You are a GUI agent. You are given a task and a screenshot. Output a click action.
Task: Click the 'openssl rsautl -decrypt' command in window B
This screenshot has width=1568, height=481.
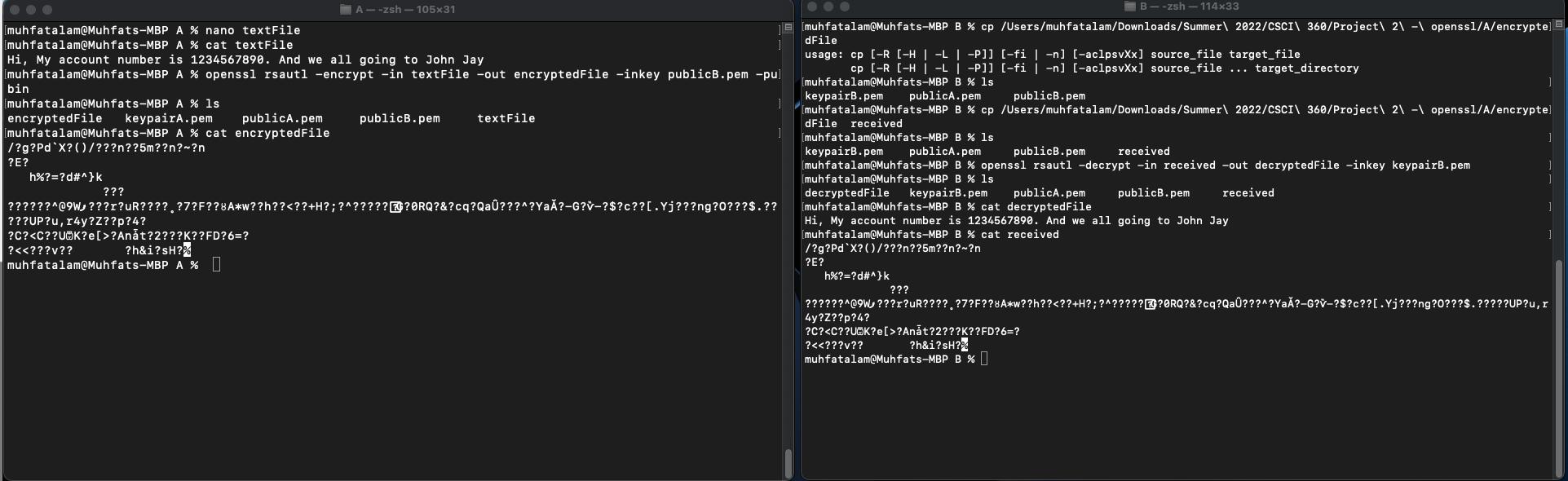tap(1226, 165)
